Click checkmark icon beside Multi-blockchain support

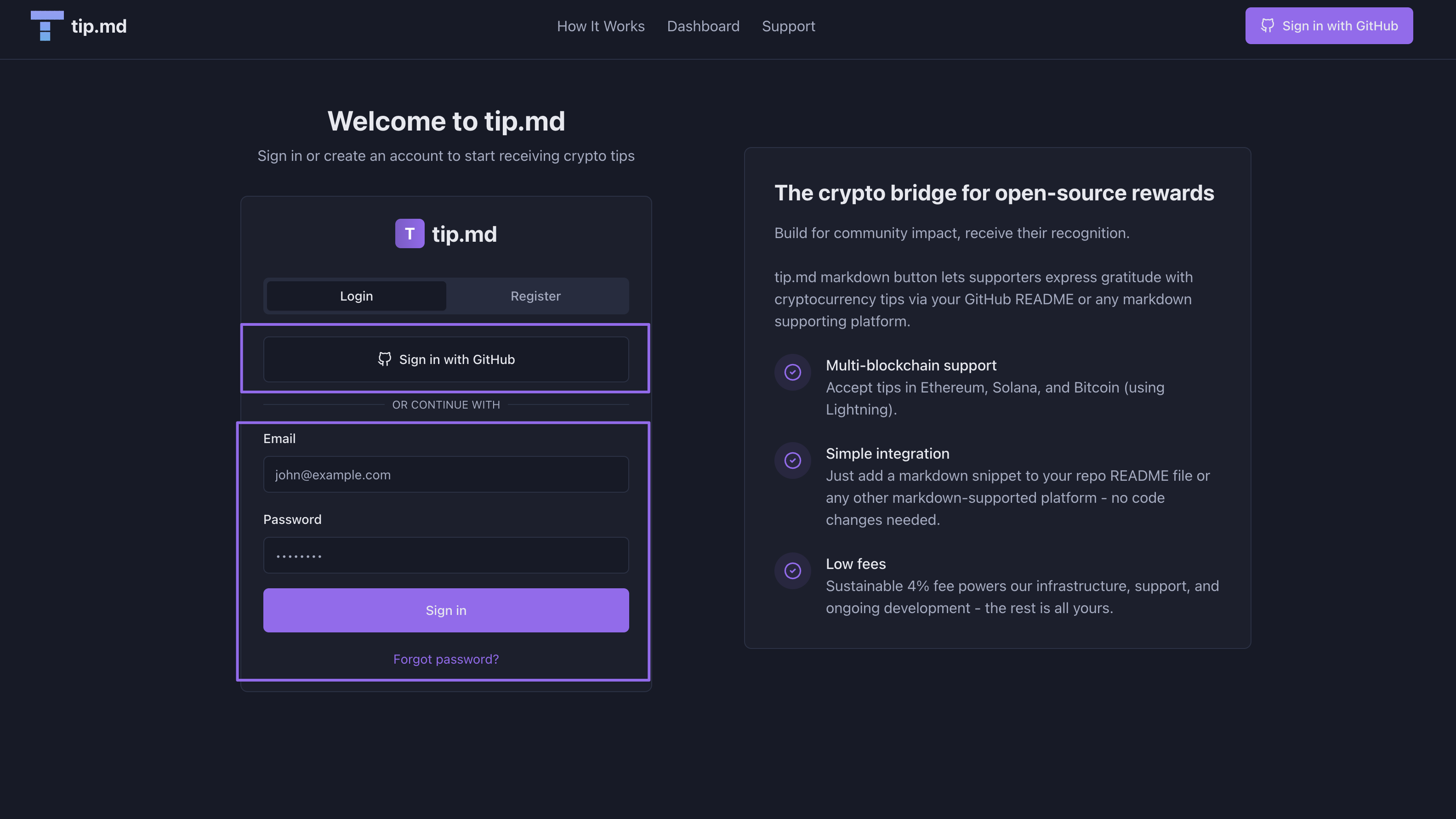(792, 372)
